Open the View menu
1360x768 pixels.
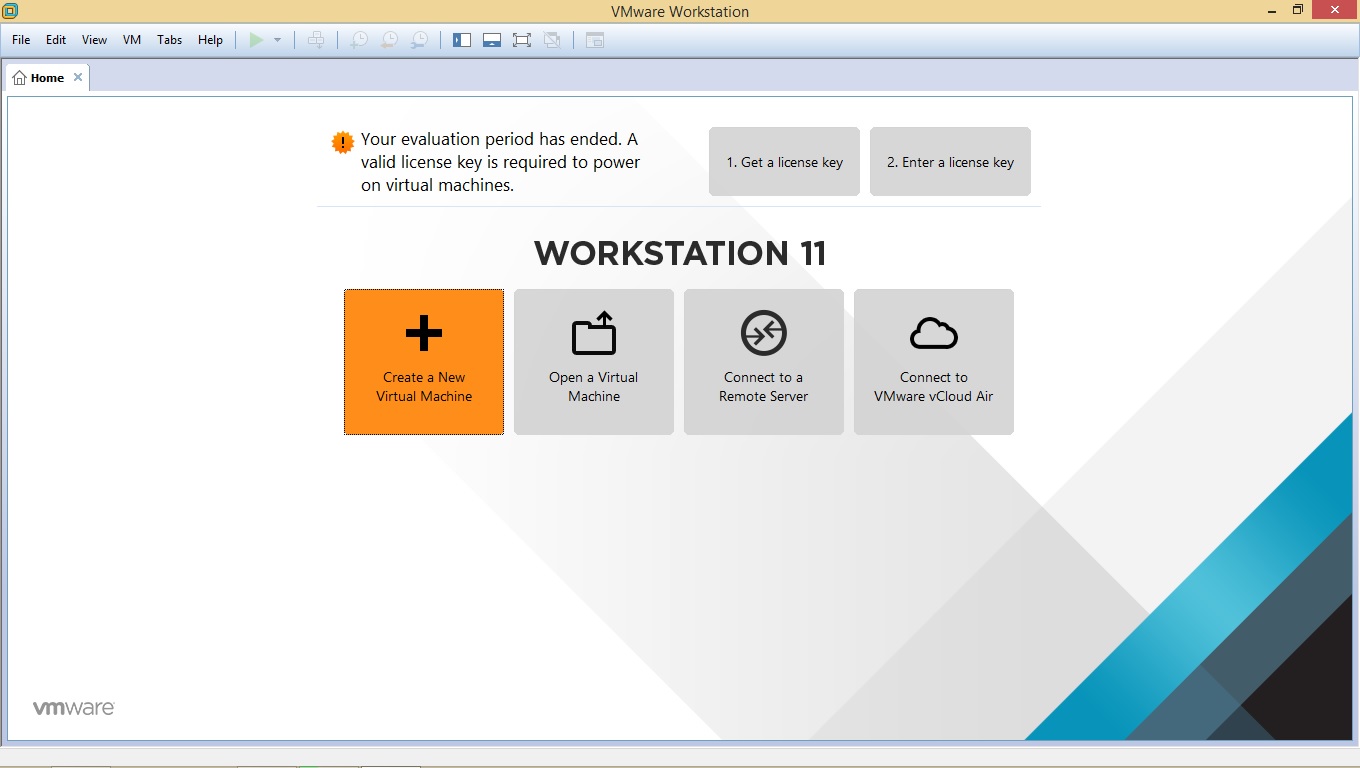click(94, 40)
